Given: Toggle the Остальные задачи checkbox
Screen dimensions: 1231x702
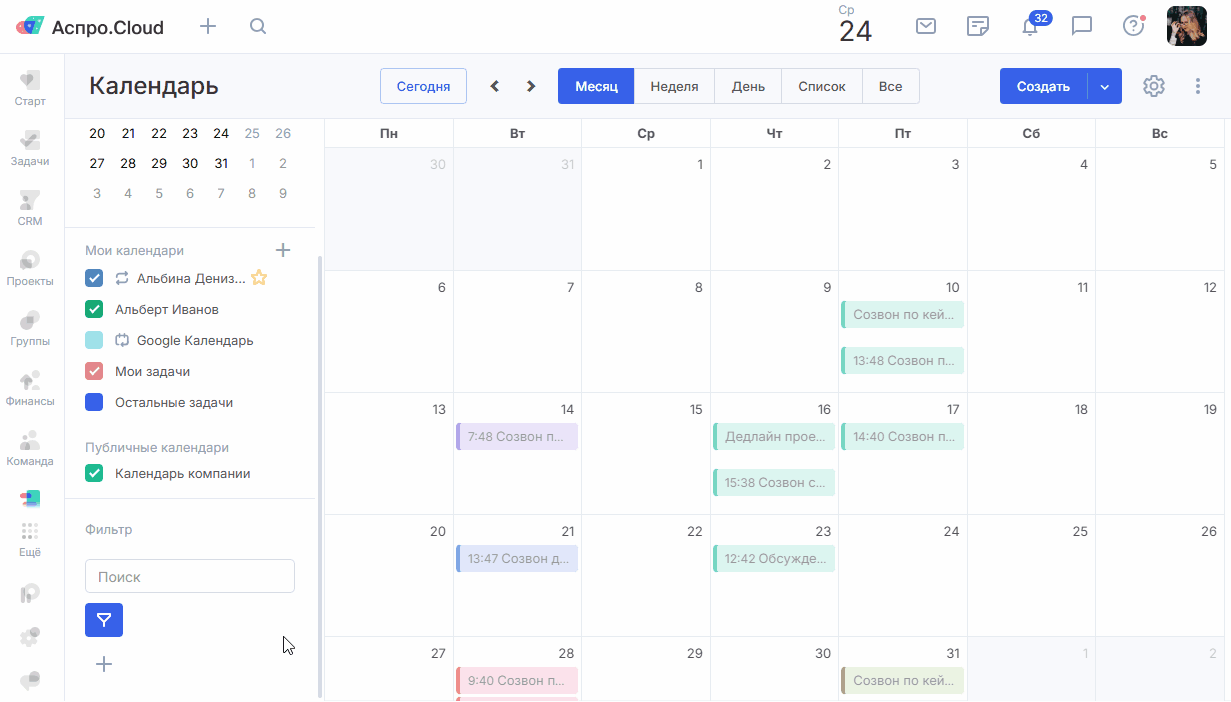Looking at the screenshot, I should coord(94,402).
